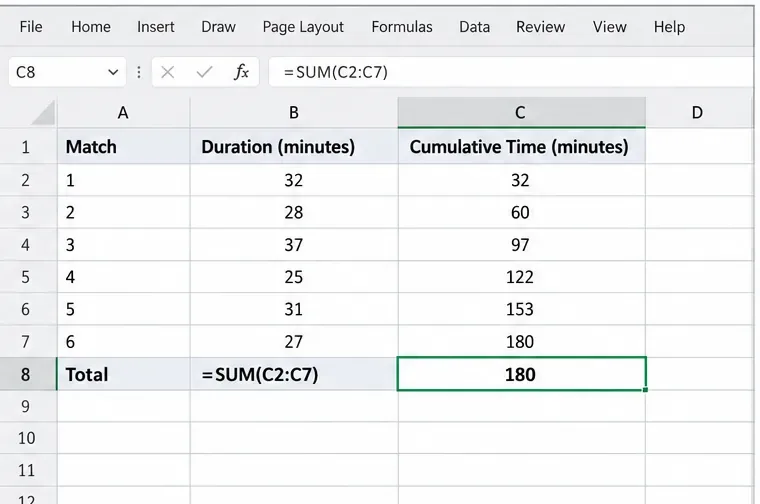Click duration value 37
The height and width of the screenshot is (504, 760).
[x=294, y=245]
